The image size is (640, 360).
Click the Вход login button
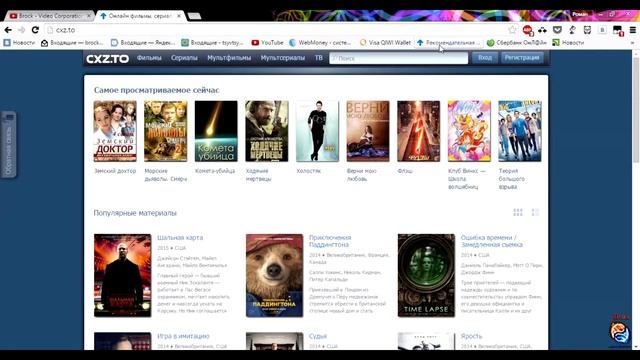[484, 58]
